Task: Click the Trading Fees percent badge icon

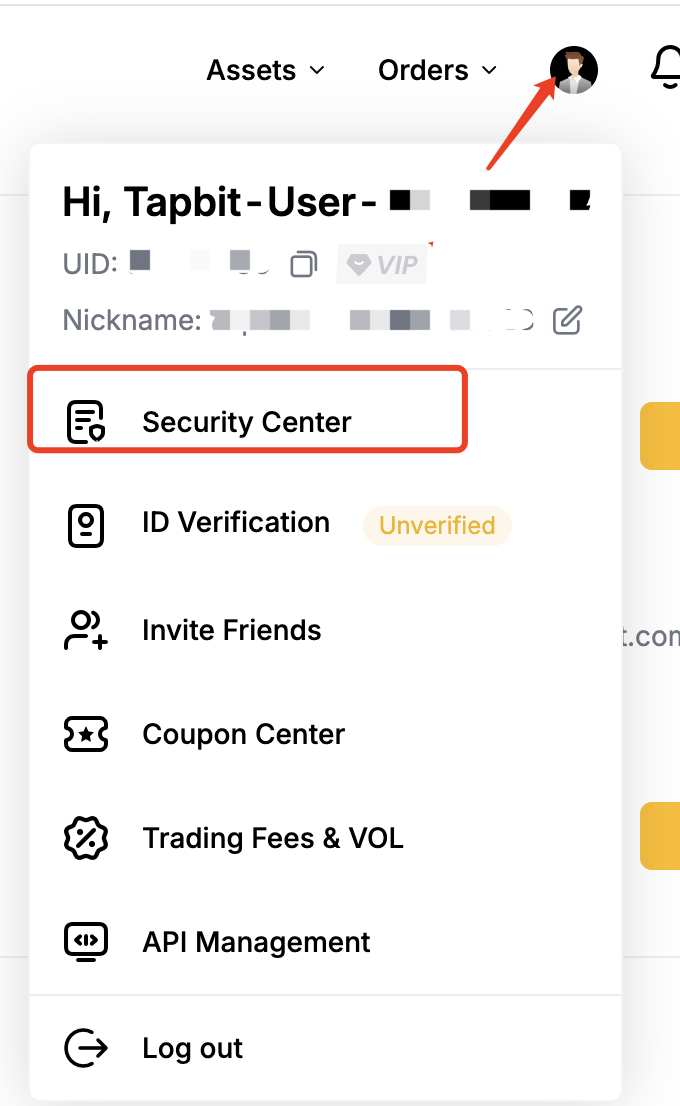Action: click(86, 838)
